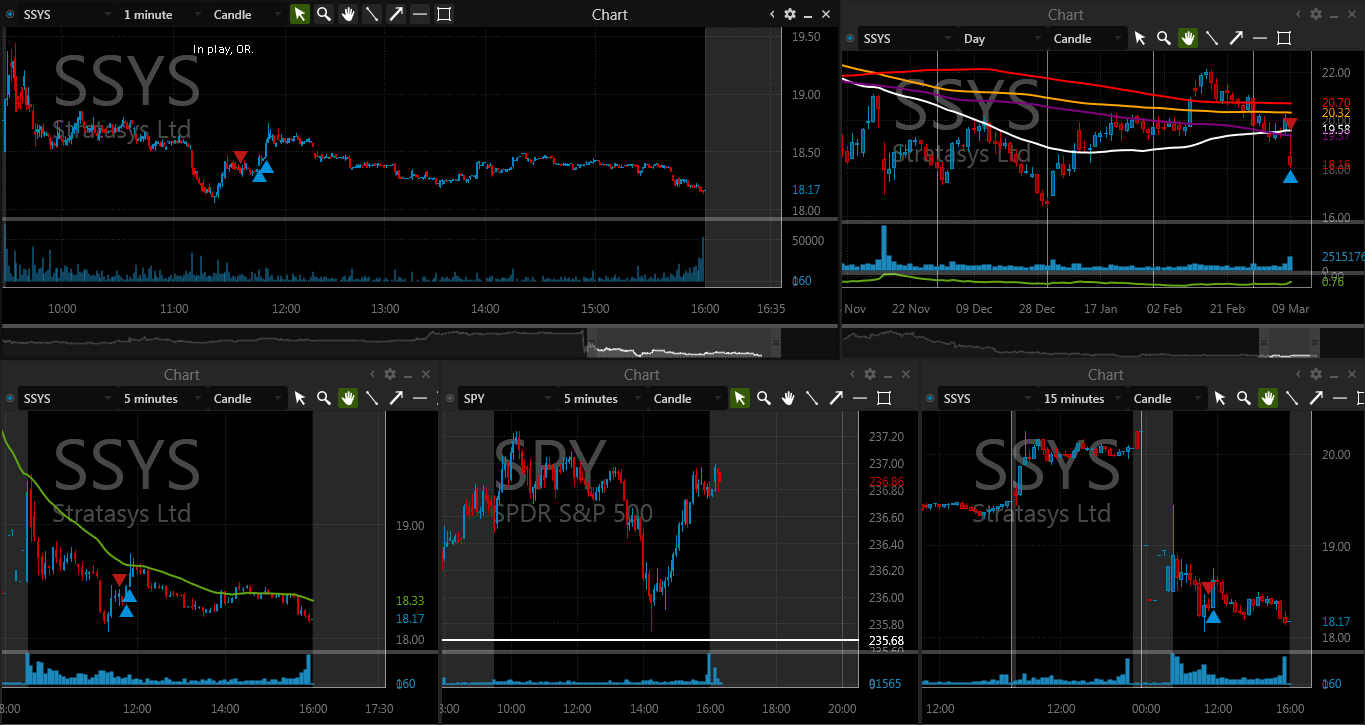1365x725 pixels.
Task: Toggle symbol link indicator in SSYS 5 minutes chart
Action: click(x=10, y=398)
